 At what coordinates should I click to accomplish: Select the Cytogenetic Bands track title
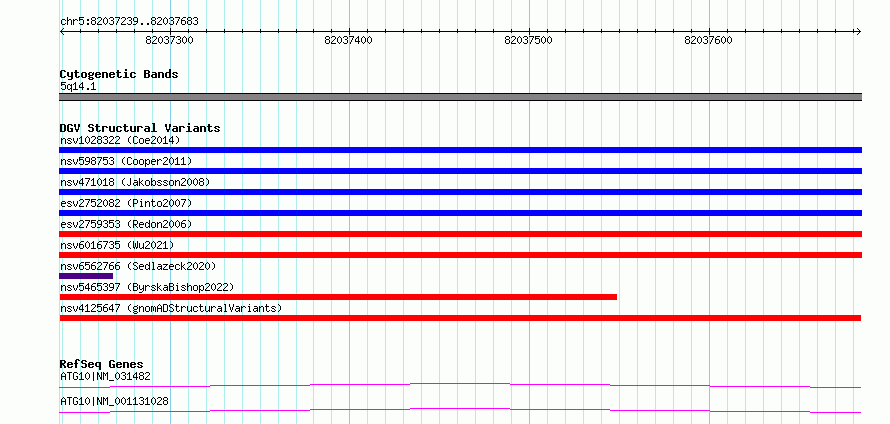click(119, 74)
